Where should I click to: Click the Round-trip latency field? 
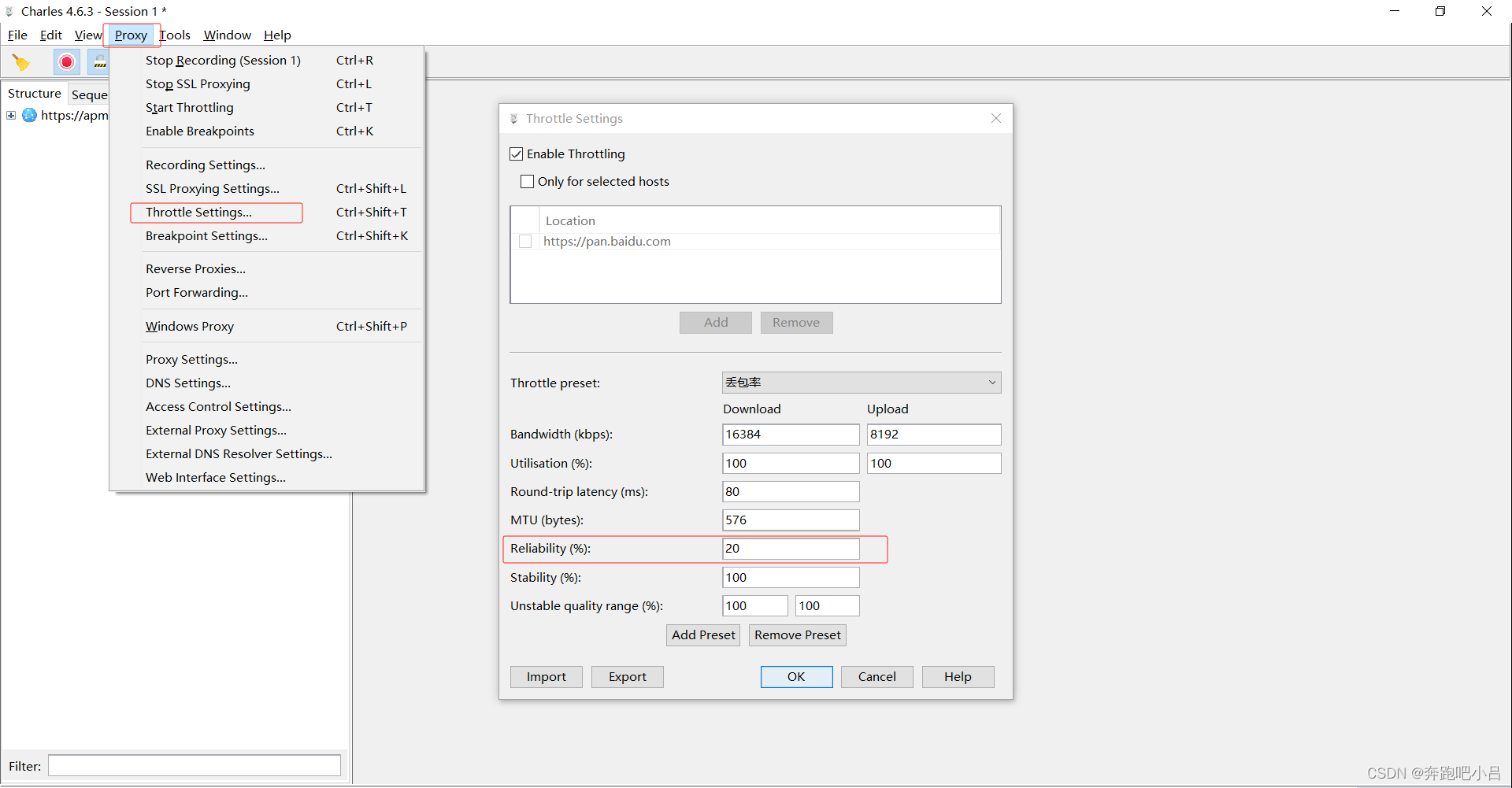[791, 492]
